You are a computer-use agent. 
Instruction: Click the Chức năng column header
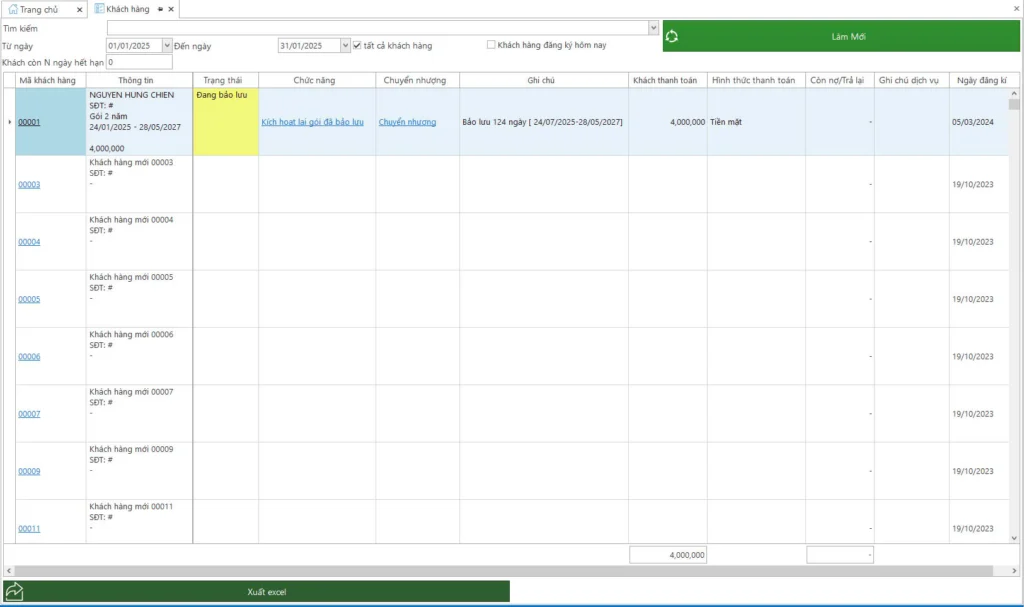point(317,80)
